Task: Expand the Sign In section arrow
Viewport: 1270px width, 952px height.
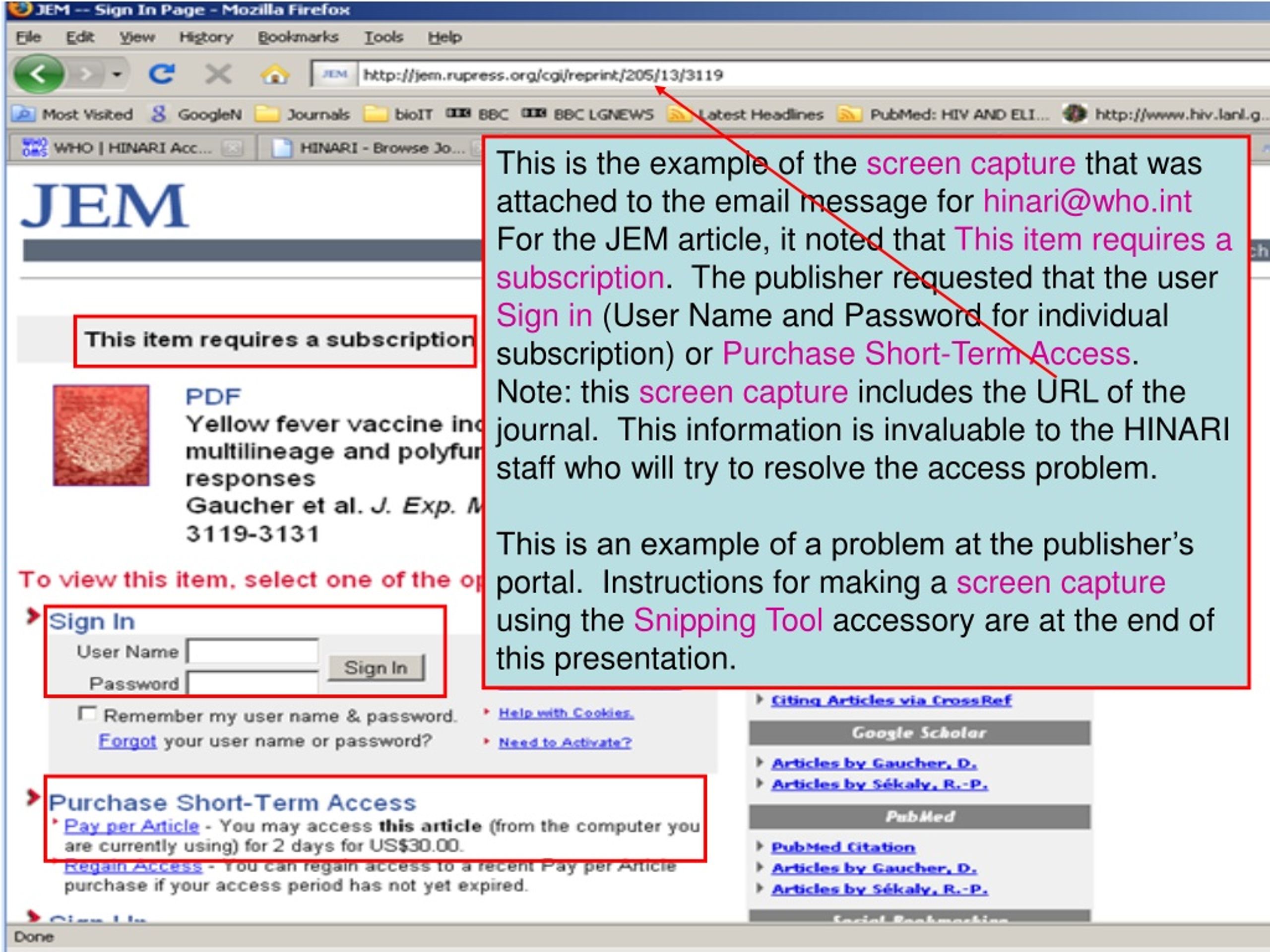Action: pos(33,616)
